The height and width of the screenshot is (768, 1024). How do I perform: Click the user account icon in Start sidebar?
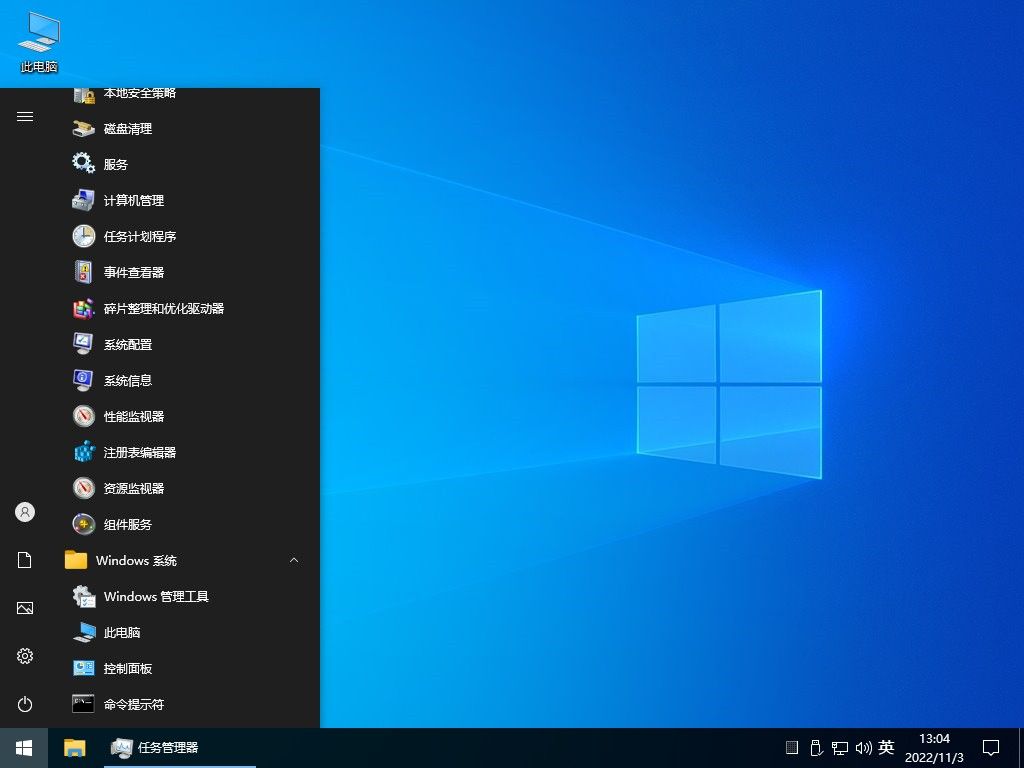[25, 512]
